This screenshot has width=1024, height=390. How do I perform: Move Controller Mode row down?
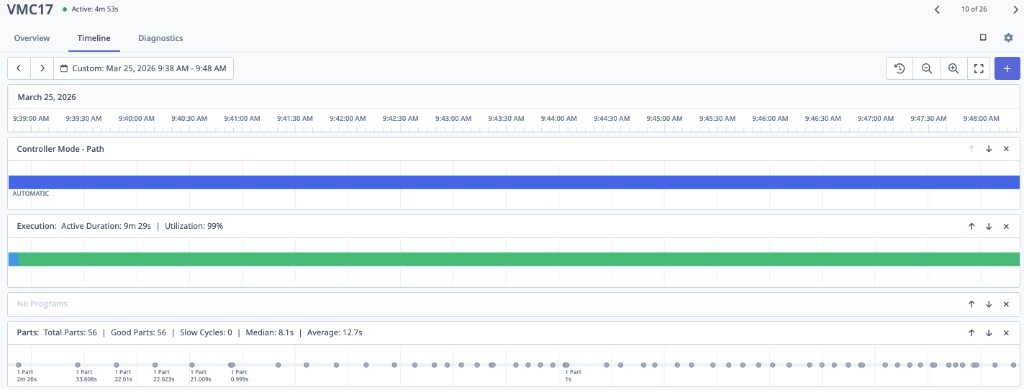(x=989, y=149)
